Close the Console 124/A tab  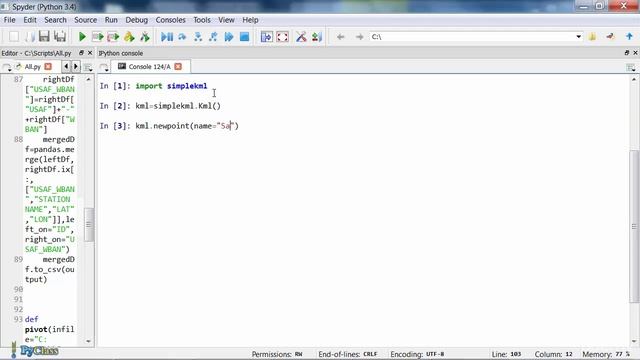tap(178, 67)
